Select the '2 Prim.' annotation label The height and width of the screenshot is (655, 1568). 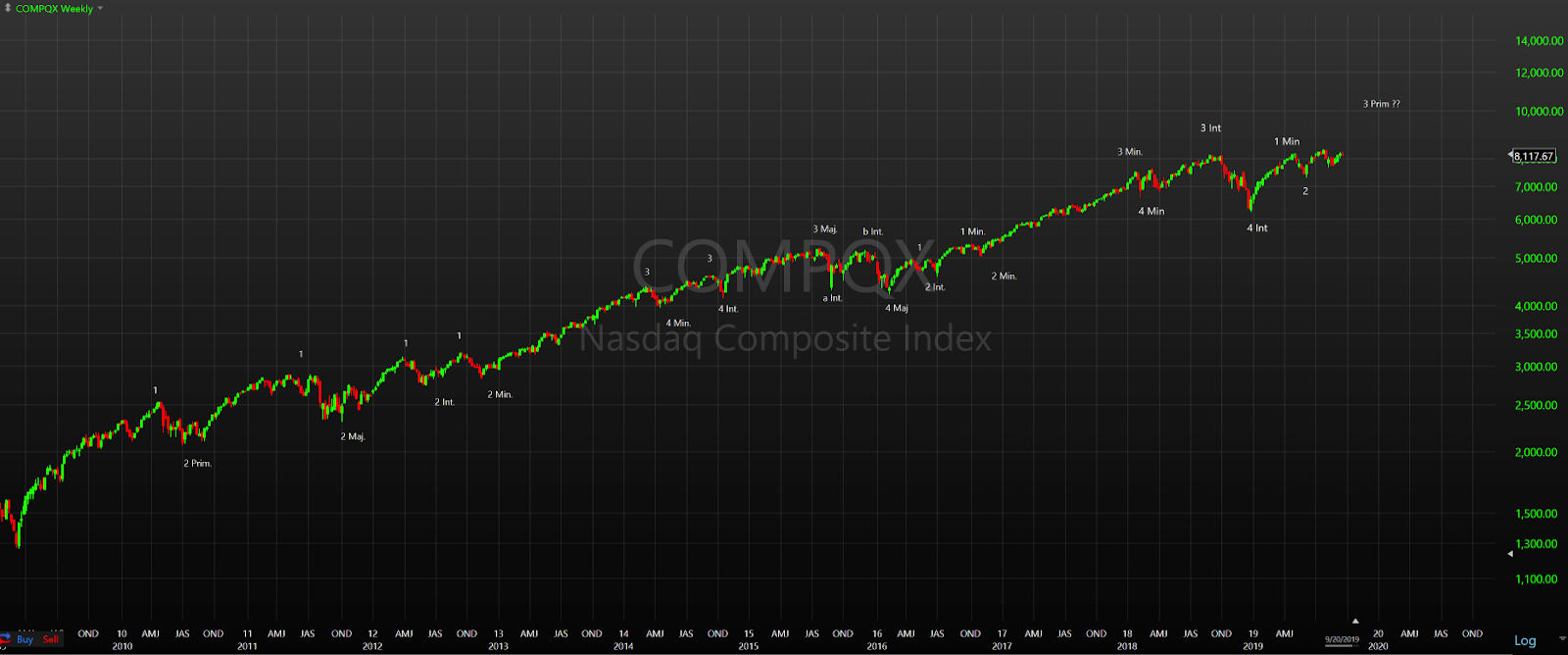pos(197,464)
